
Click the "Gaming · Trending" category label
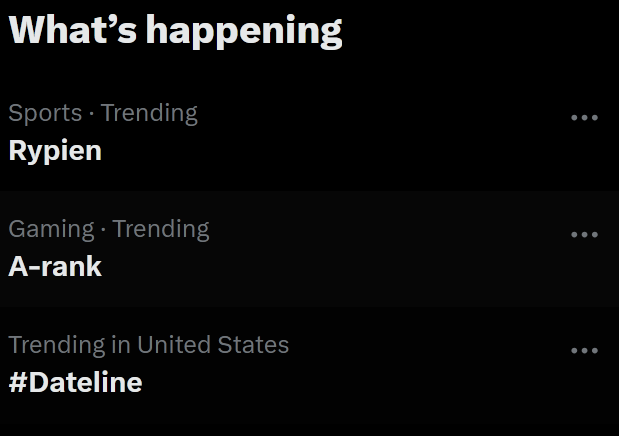(x=109, y=229)
